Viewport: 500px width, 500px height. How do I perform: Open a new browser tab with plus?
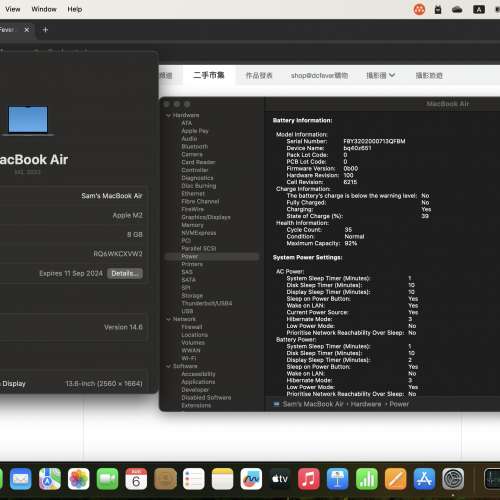[45, 30]
